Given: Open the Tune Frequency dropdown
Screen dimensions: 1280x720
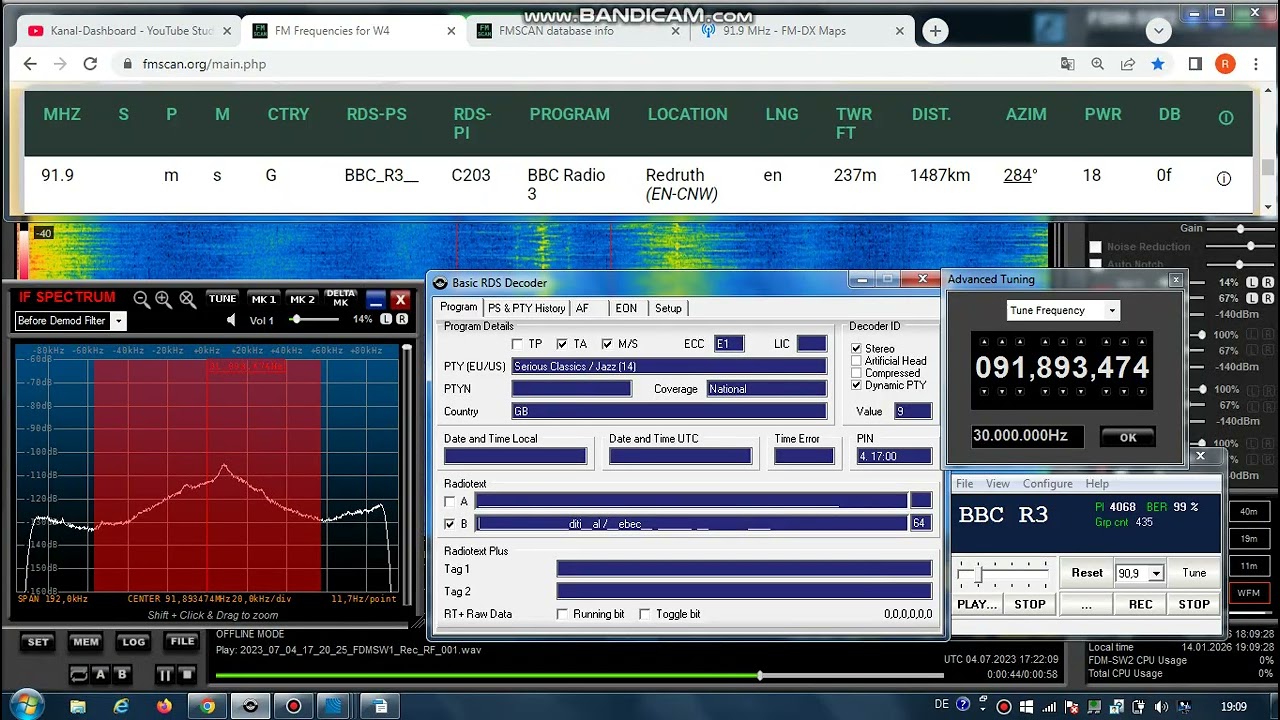Looking at the screenshot, I should pyautogui.click(x=1111, y=310).
